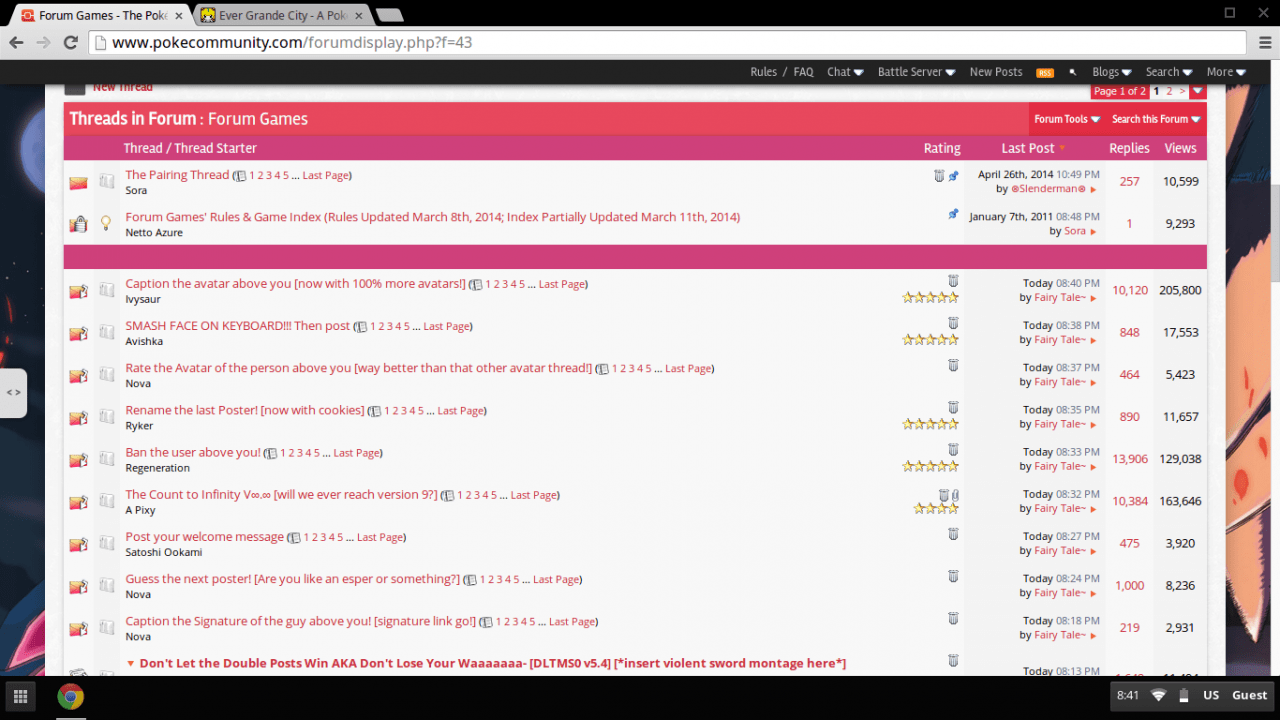Go to page 2 of threads

pos(1169,91)
